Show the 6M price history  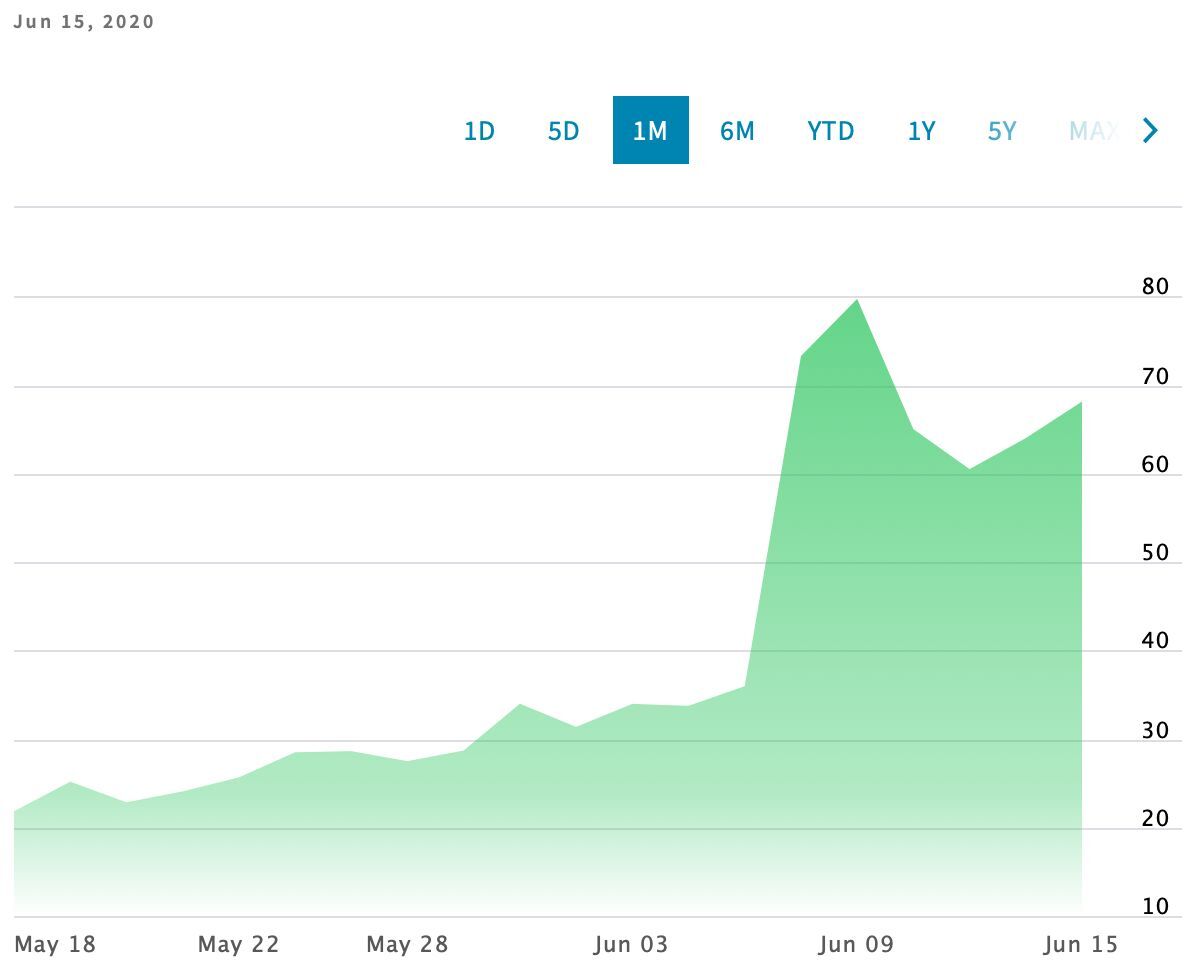[737, 131]
